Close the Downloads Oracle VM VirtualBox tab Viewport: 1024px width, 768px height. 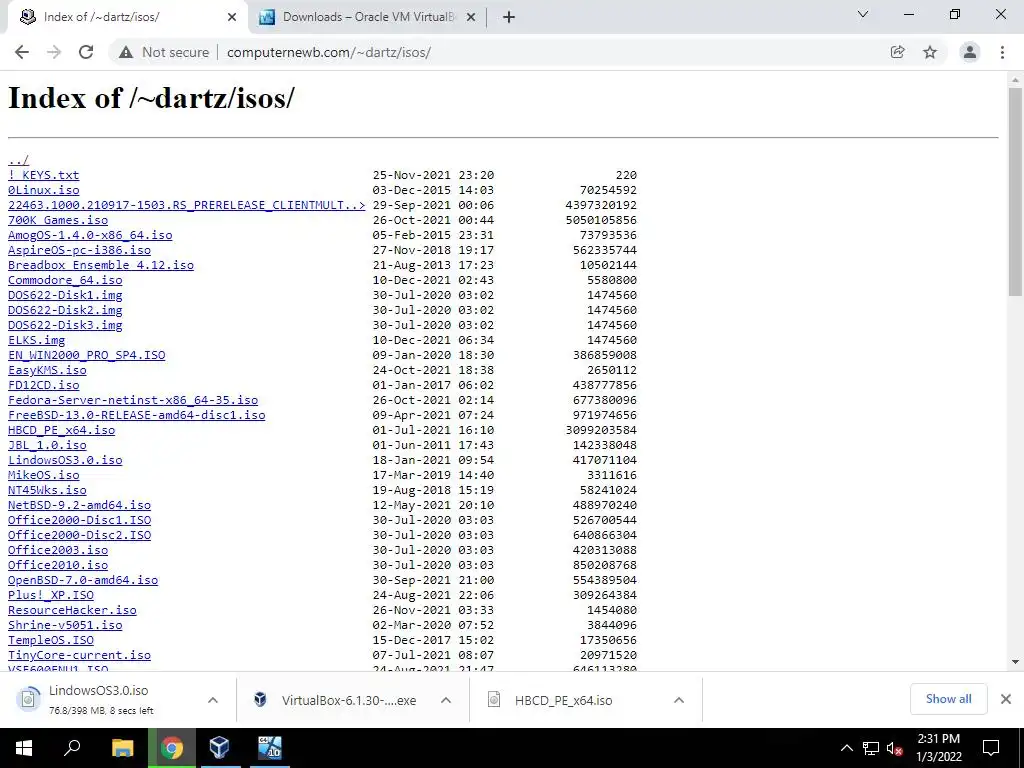click(x=471, y=17)
